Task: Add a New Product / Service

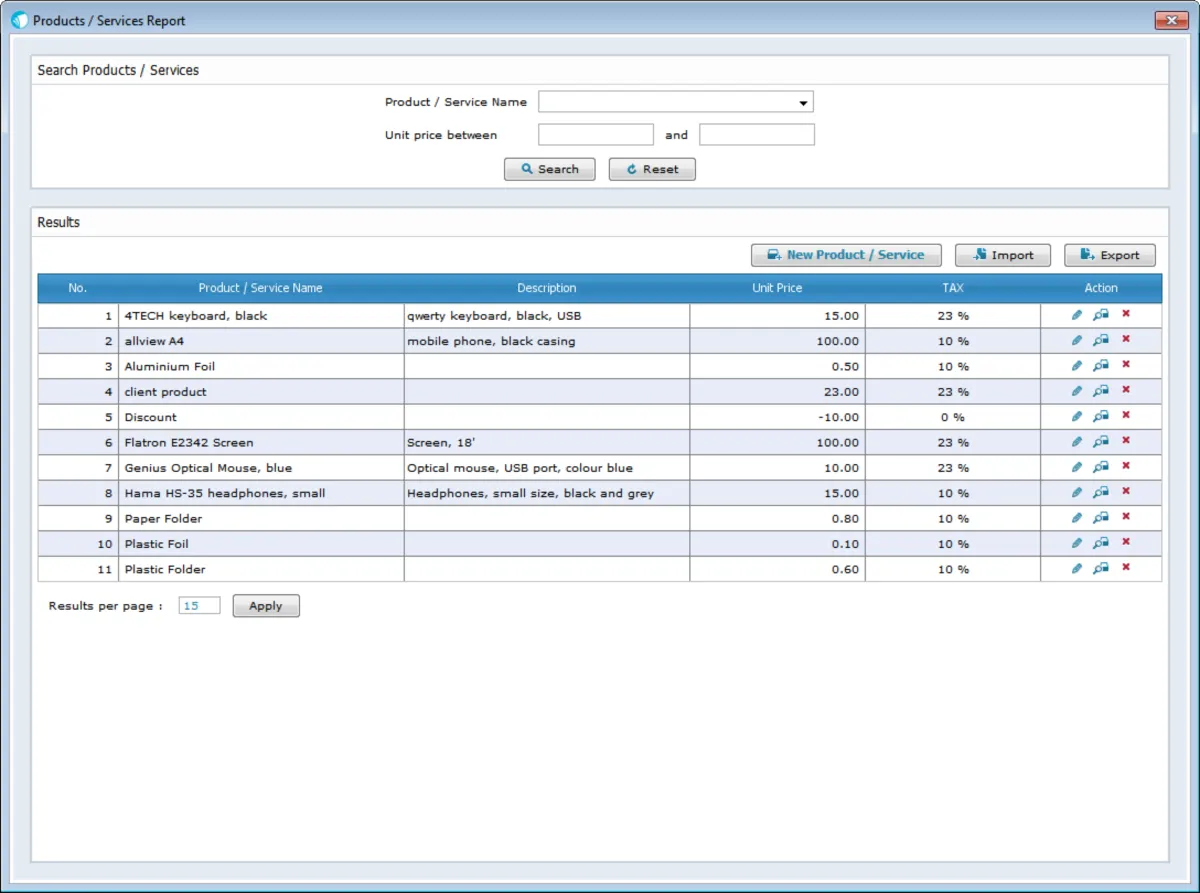Action: click(x=846, y=255)
